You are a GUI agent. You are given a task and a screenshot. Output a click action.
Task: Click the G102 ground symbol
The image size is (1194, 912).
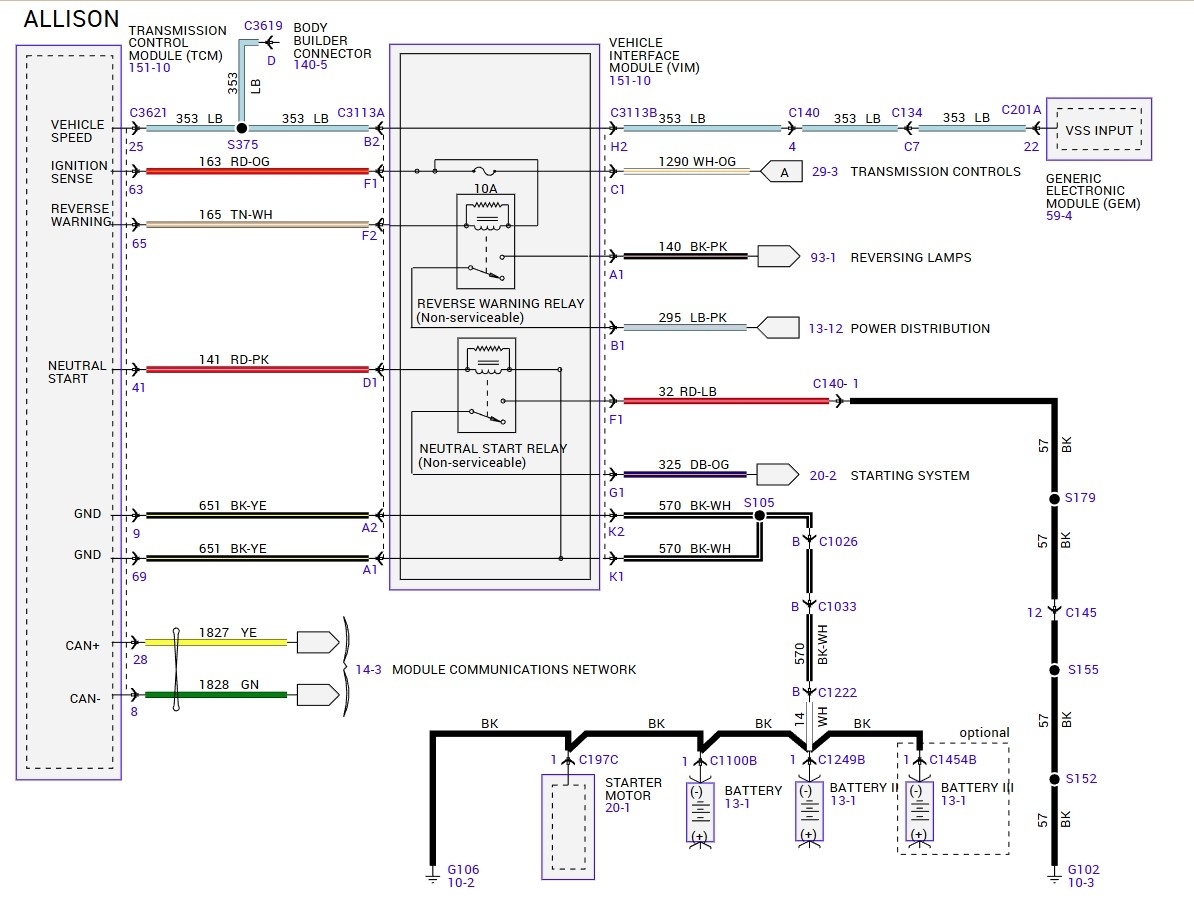(1055, 878)
